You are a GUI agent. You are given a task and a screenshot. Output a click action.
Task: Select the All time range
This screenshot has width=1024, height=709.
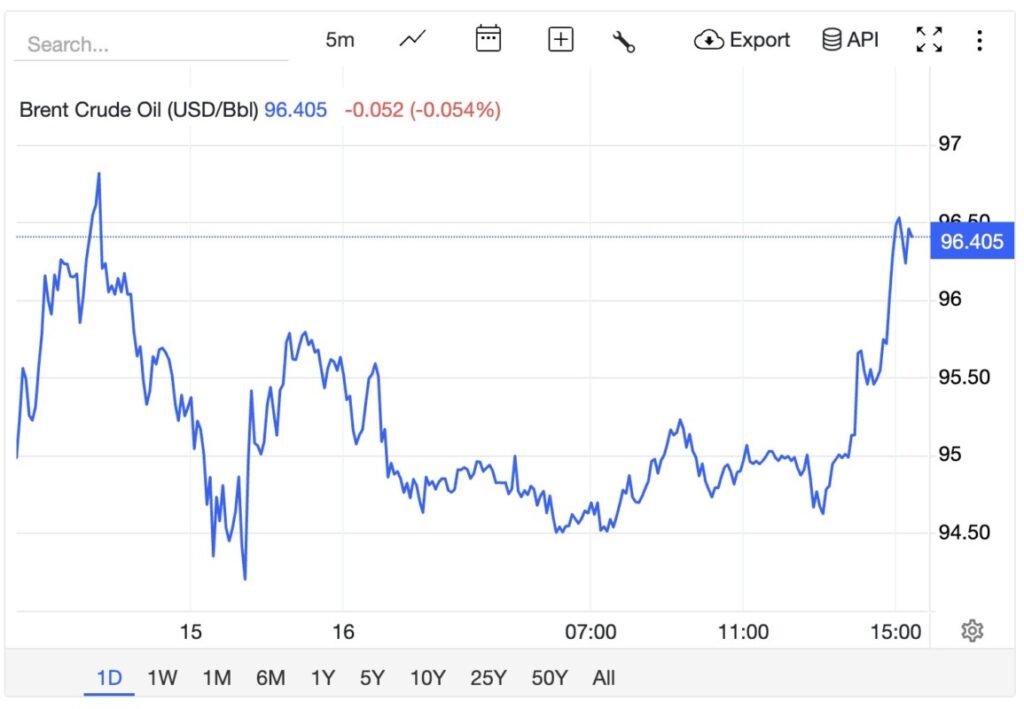[x=603, y=677]
